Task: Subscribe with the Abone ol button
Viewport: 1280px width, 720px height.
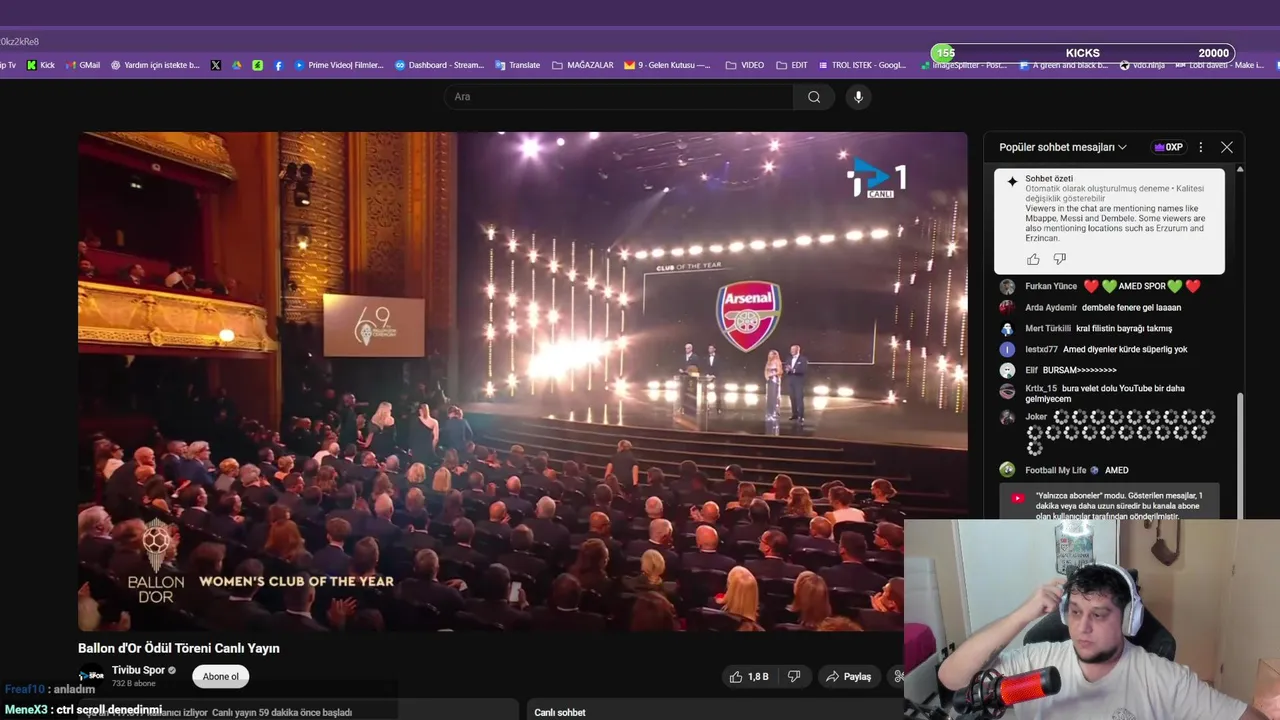Action: (220, 677)
